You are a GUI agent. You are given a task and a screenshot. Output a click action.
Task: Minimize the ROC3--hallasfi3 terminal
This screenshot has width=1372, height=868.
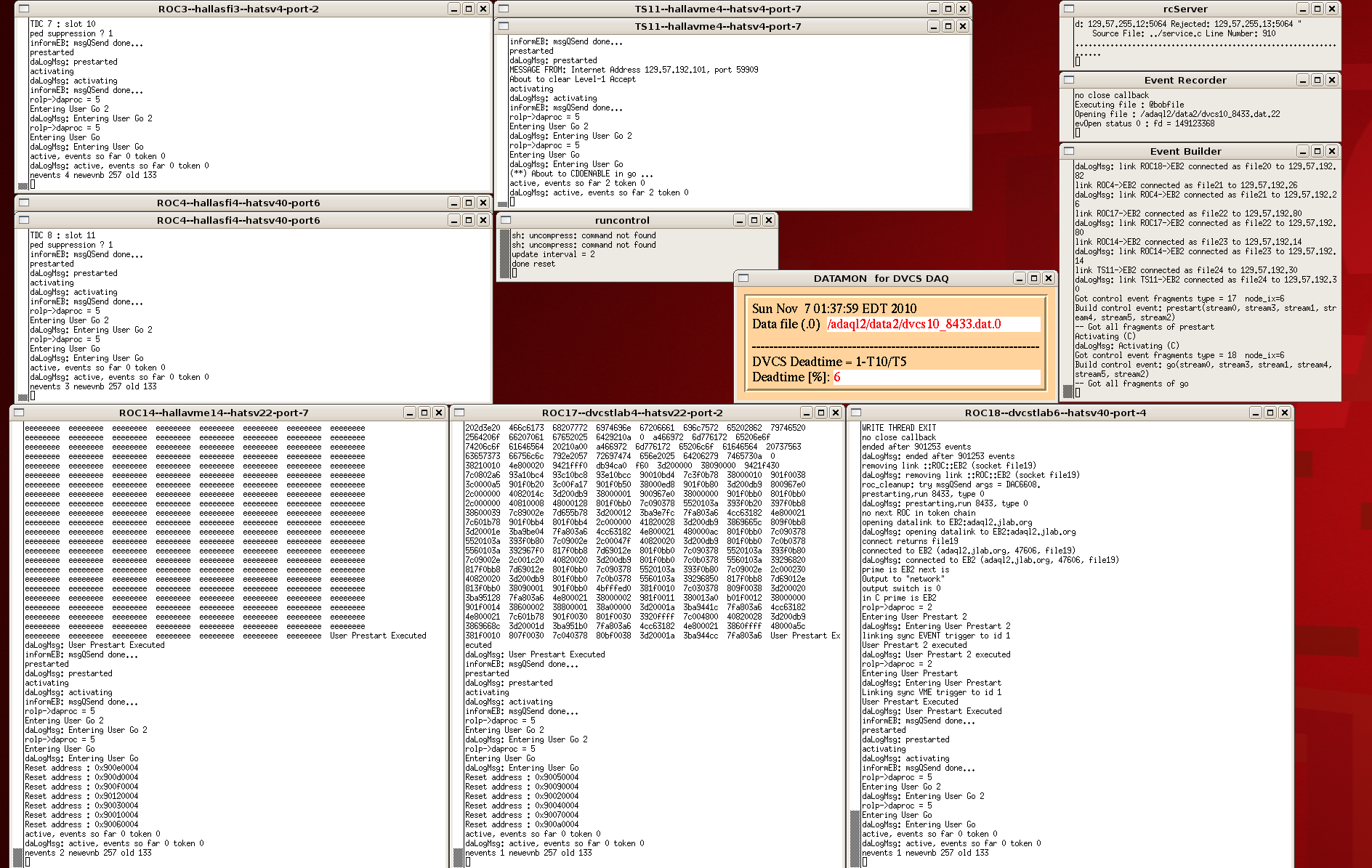pyautogui.click(x=454, y=9)
